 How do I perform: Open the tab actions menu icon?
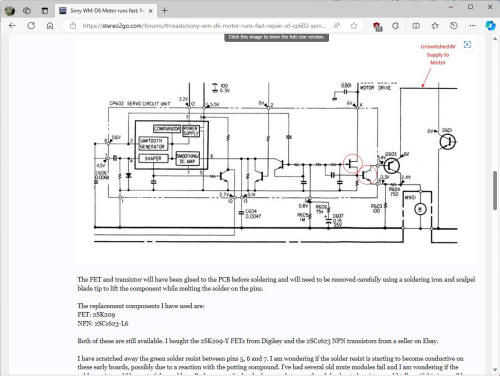click(x=44, y=11)
